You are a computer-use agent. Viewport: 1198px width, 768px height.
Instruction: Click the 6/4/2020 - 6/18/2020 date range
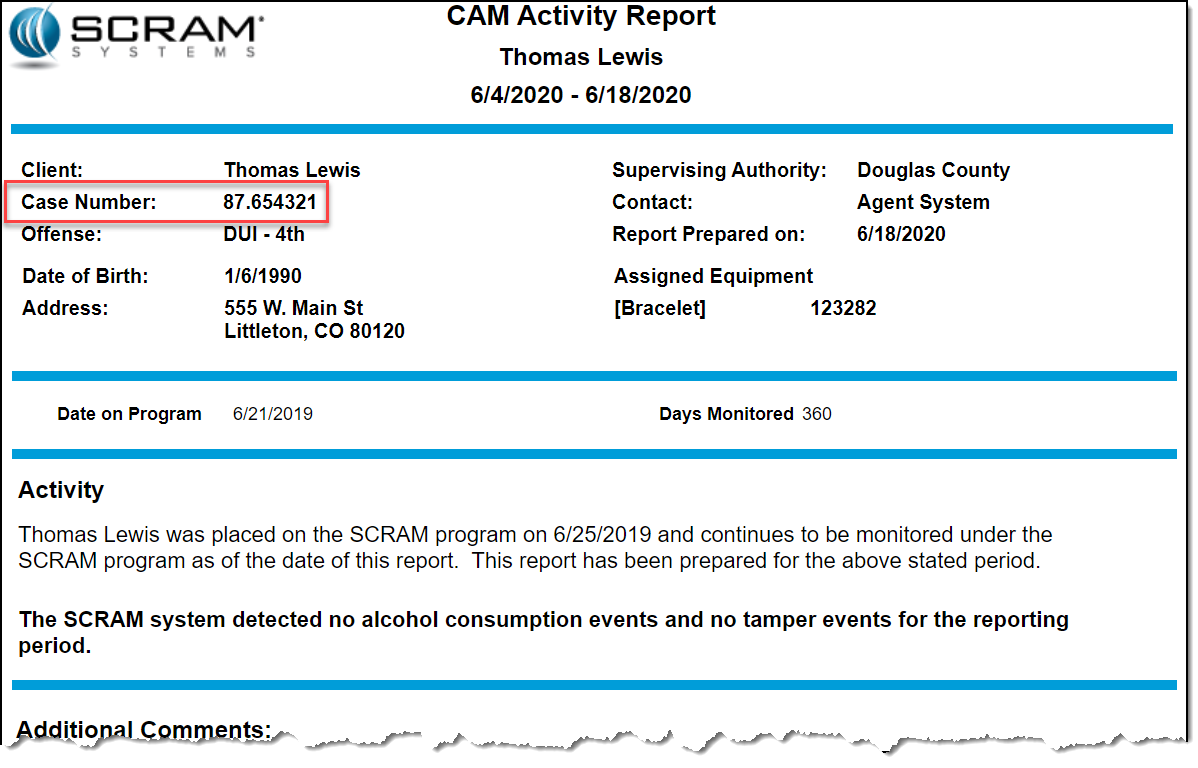pyautogui.click(x=581, y=96)
